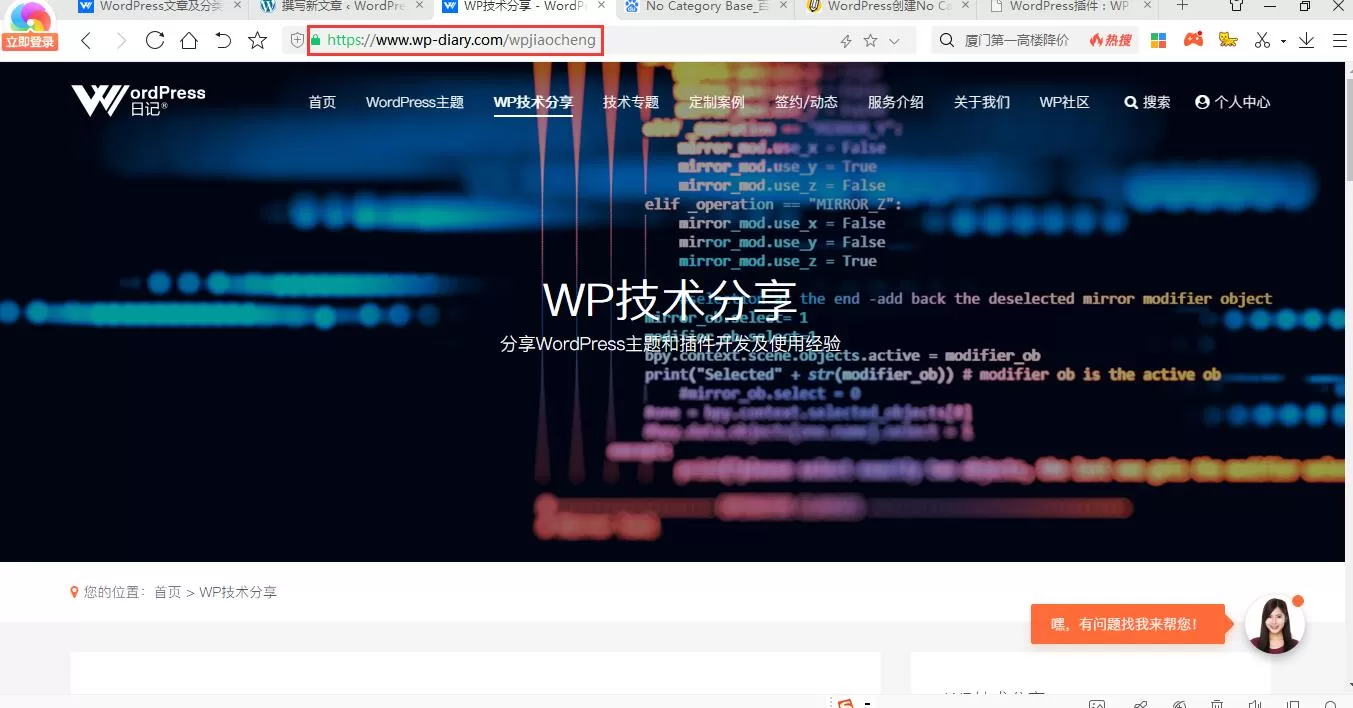Image resolution: width=1353 pixels, height=708 pixels.
Task: Click the colorful four-square apps icon
Action: [1159, 41]
